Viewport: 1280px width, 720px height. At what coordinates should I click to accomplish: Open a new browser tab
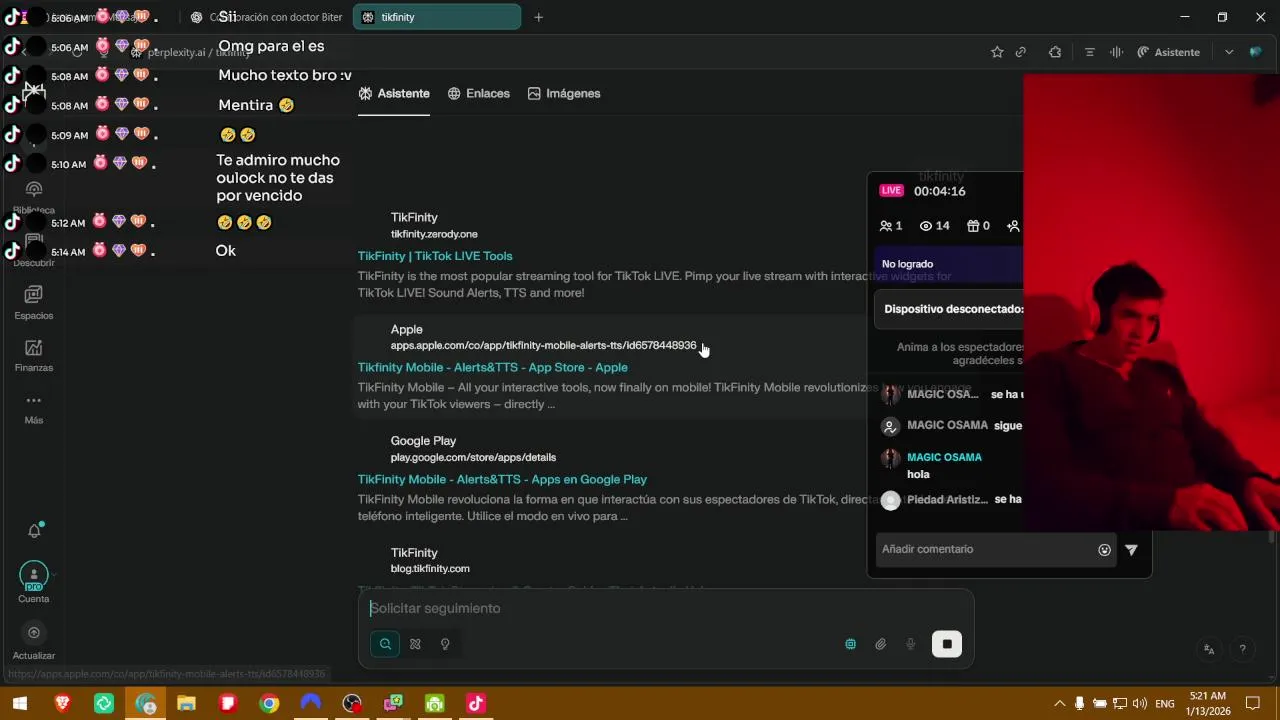[x=538, y=17]
